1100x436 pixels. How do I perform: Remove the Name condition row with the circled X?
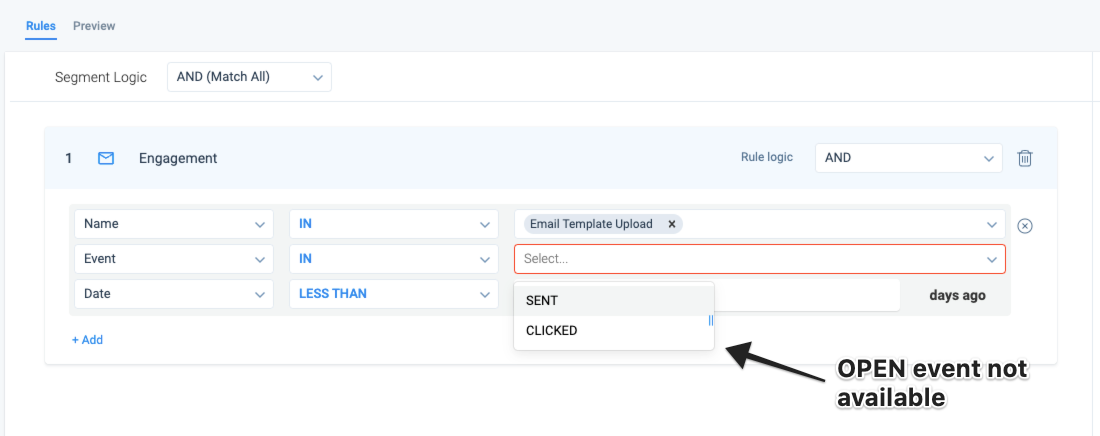click(1025, 226)
